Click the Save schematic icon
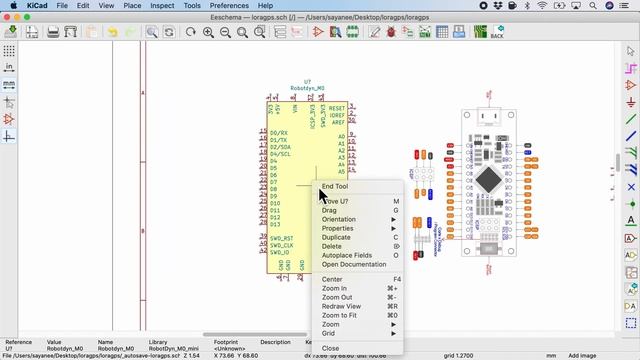Screen dimensions: 640x360 tap(11, 31)
